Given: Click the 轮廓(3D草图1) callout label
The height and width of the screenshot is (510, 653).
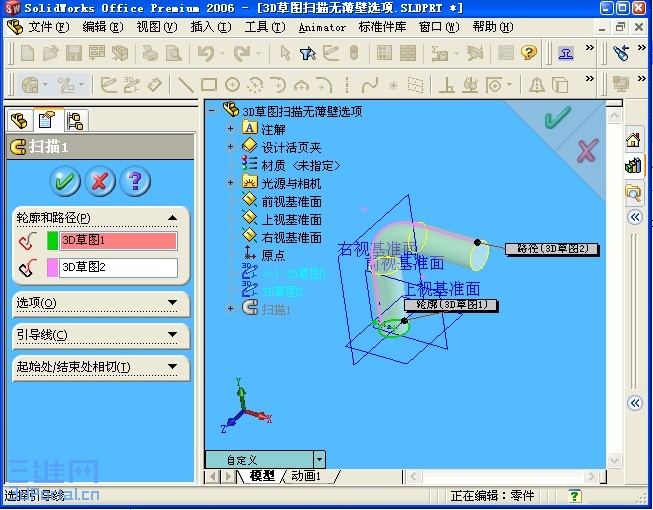Looking at the screenshot, I should [451, 305].
